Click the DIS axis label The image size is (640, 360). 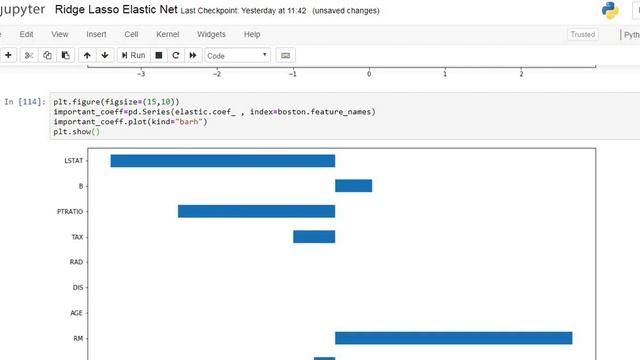pos(78,288)
